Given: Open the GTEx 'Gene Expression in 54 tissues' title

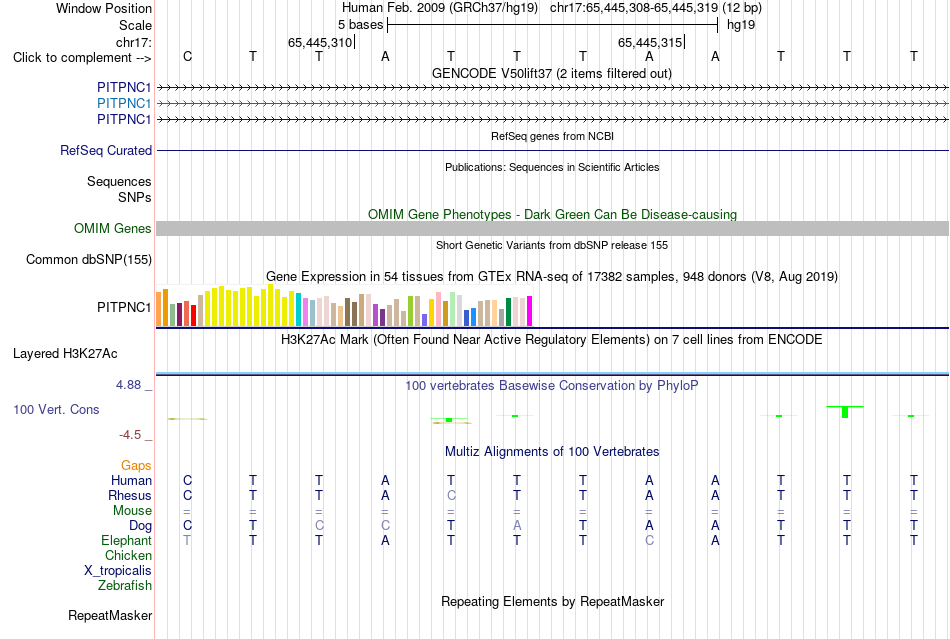Looking at the screenshot, I should tap(552, 277).
